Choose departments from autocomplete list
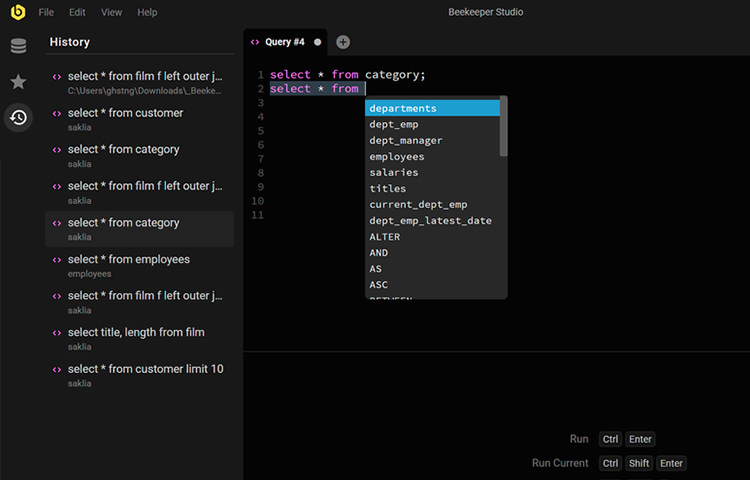The image size is (750, 480). click(x=432, y=108)
